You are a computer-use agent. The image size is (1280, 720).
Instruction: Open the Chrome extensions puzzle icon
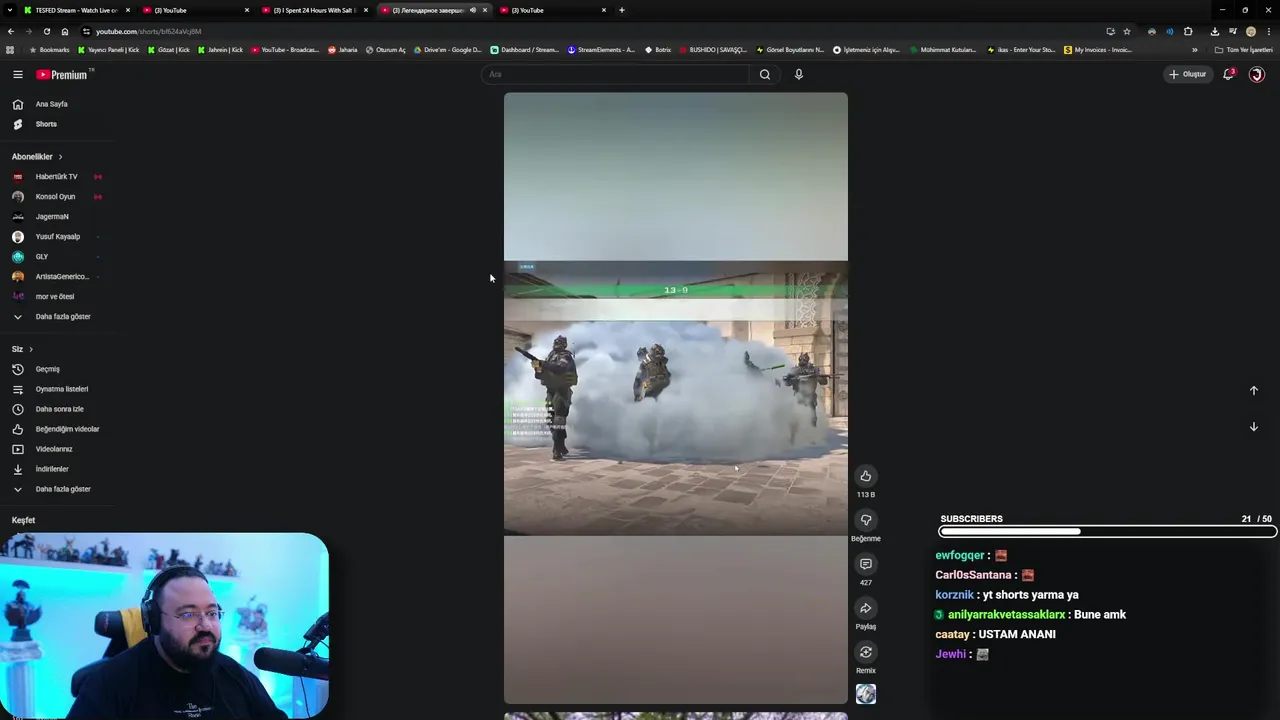pos(1188,31)
